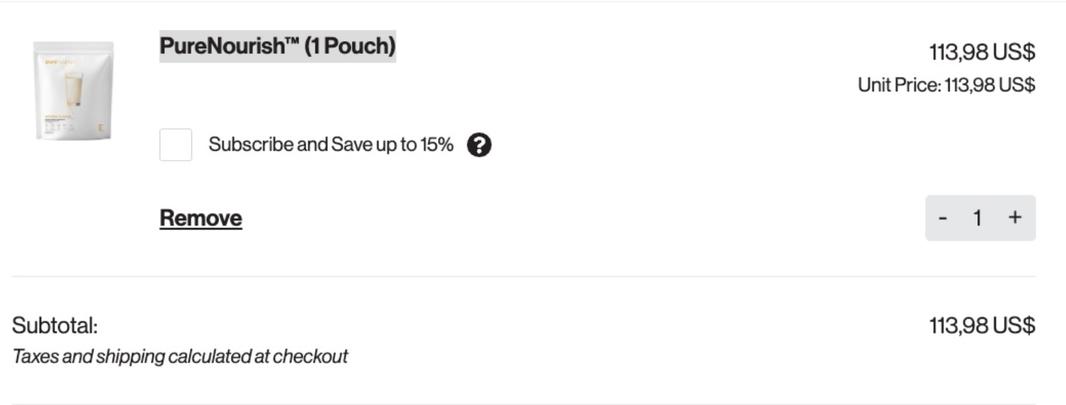Screen dimensions: 1066x405
Task: Click the Unit Price text
Action: coord(945,85)
